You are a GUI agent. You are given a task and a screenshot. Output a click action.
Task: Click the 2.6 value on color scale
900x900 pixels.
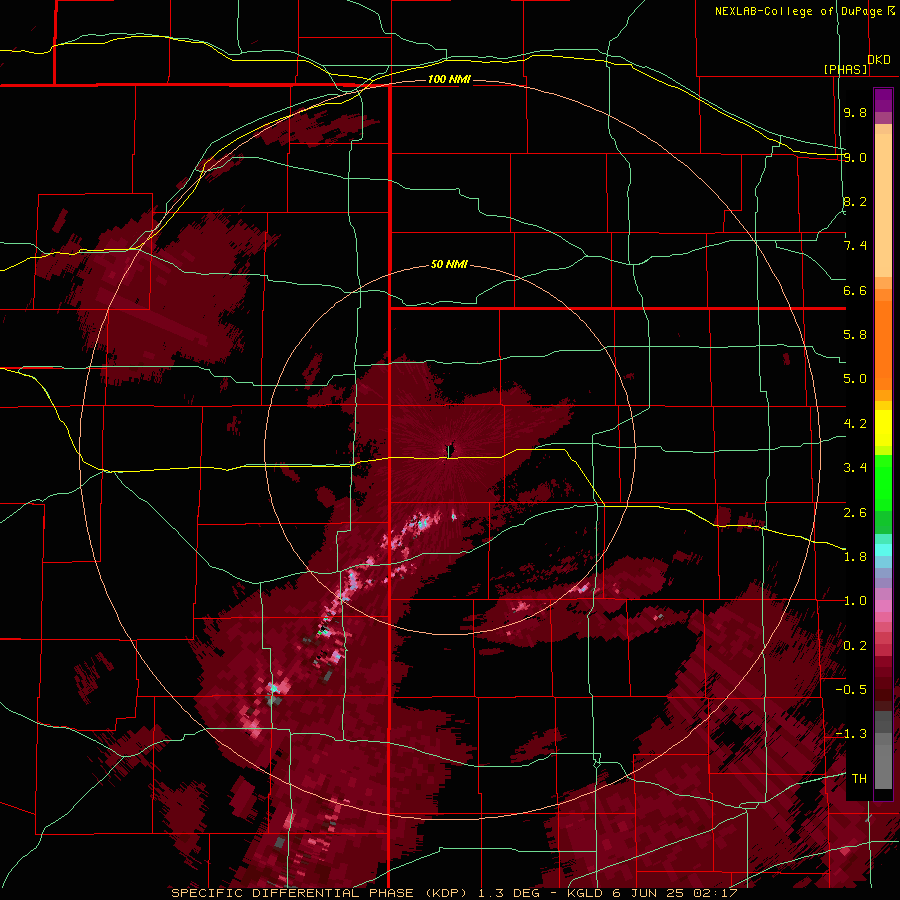point(855,513)
